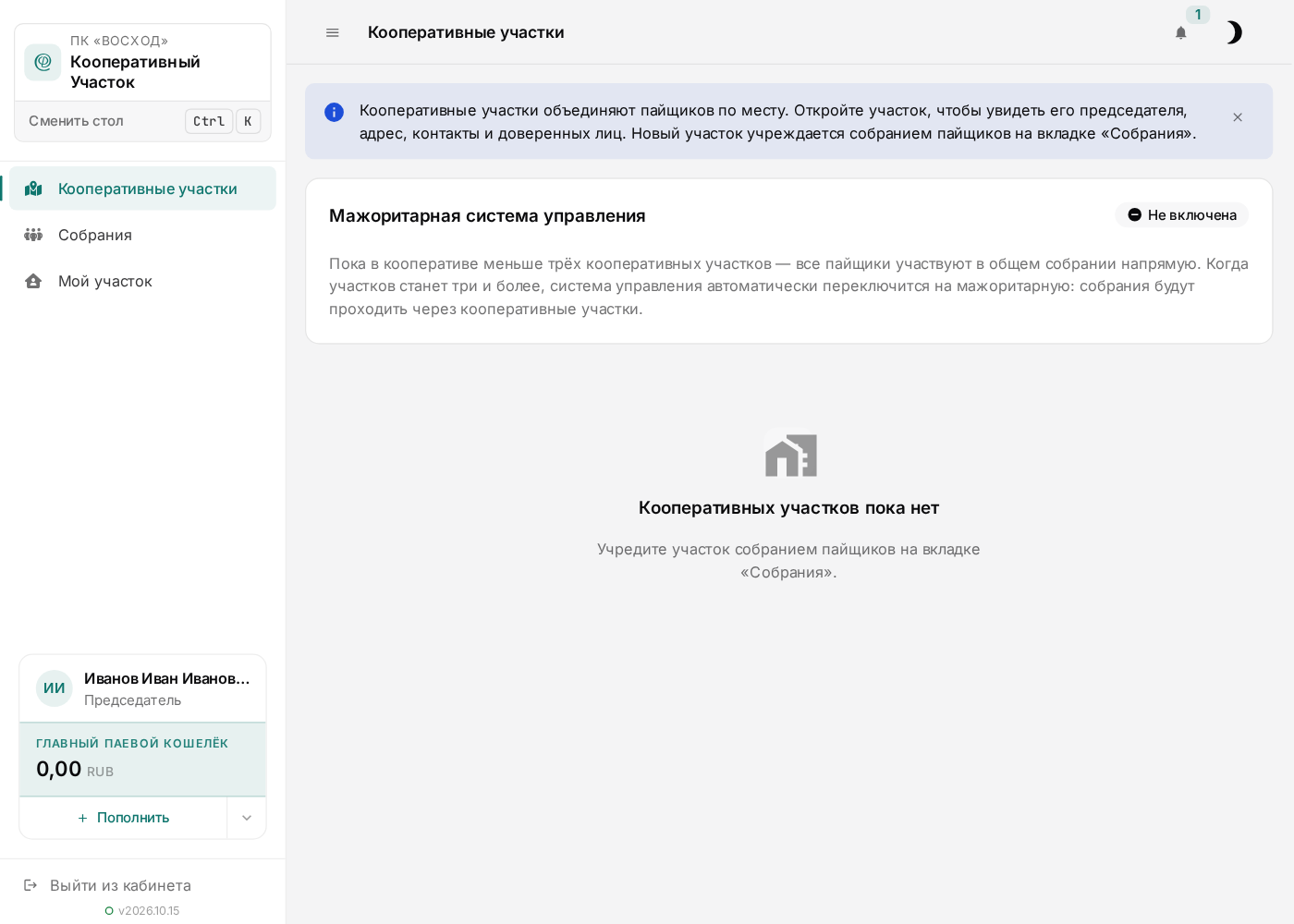Image resolution: width=1294 pixels, height=924 pixels.
Task: Click Пополнить wallet button
Action: coord(123,818)
